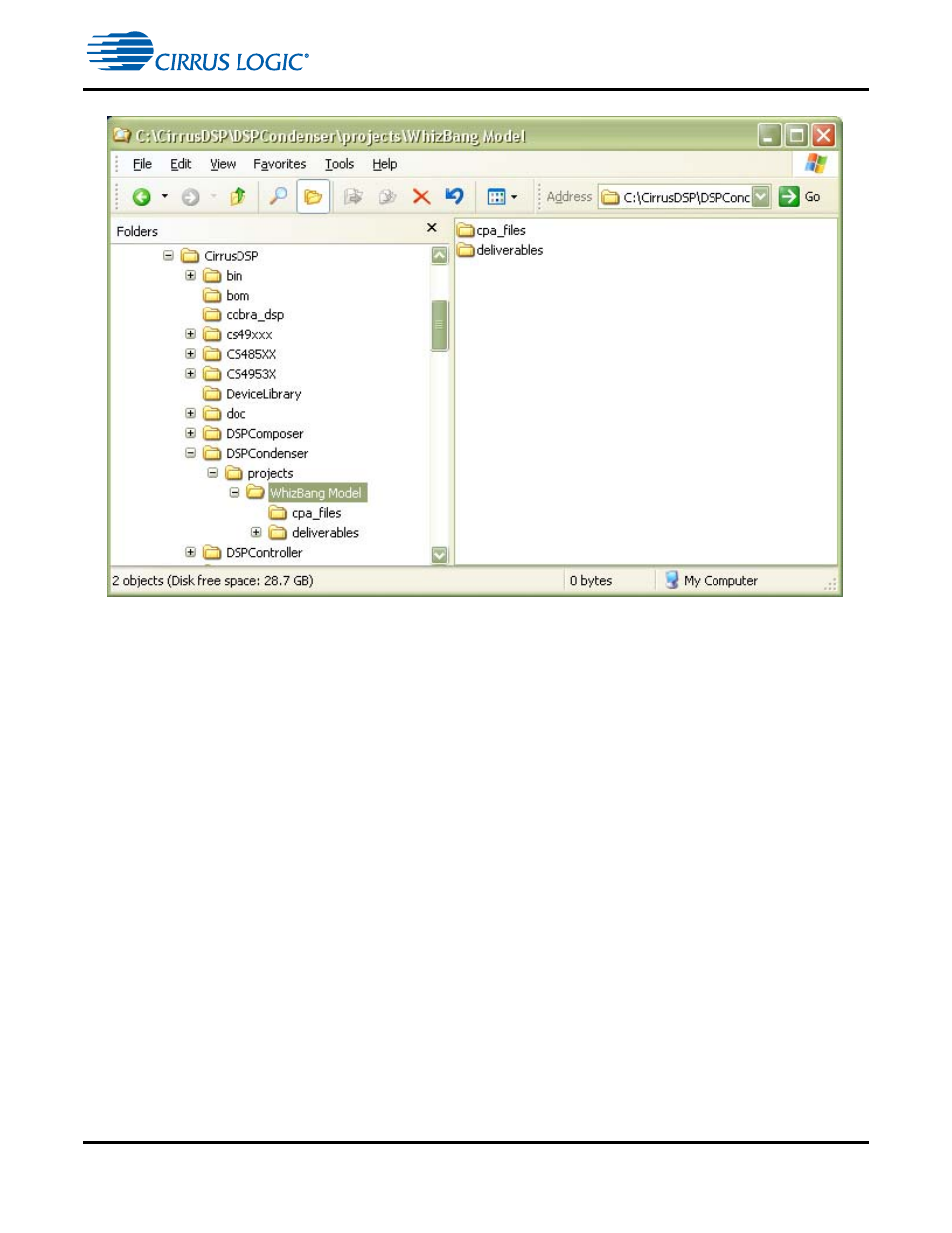Click the tree scrollbar down arrow
The image size is (952, 1233).
pos(439,554)
